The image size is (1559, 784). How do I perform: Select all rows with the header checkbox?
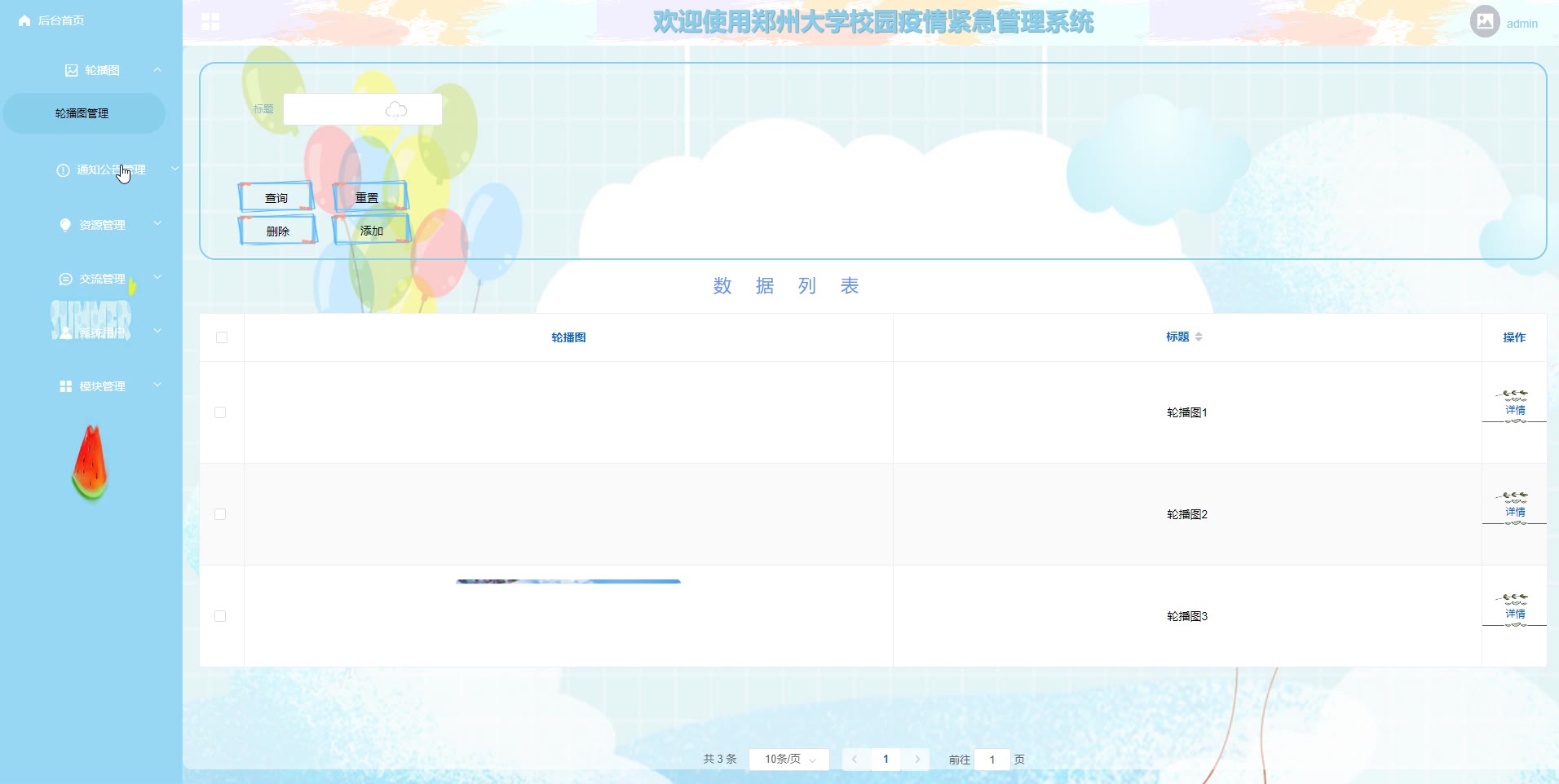222,337
